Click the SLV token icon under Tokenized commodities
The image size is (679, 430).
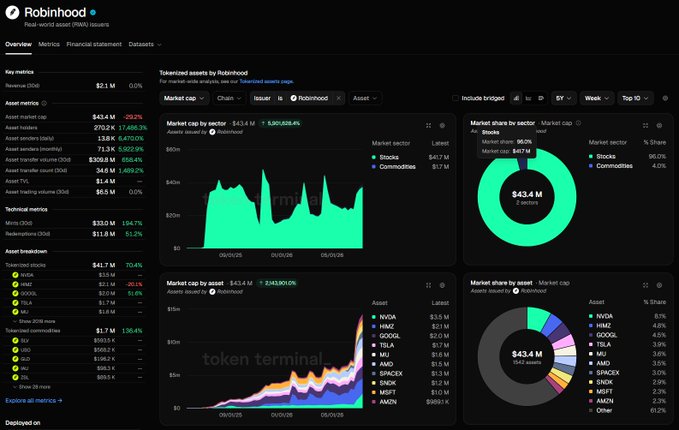tap(15, 341)
